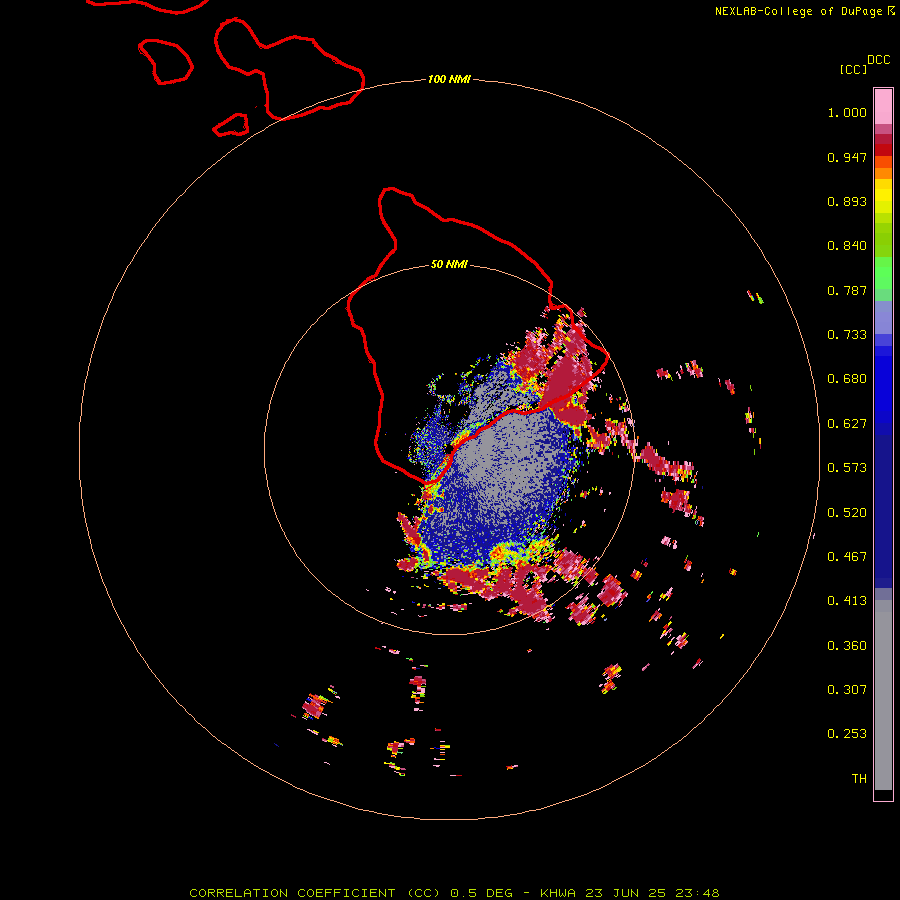
Task: Pick the gray swatch near bottom of color bar
Action: pyautogui.click(x=883, y=700)
